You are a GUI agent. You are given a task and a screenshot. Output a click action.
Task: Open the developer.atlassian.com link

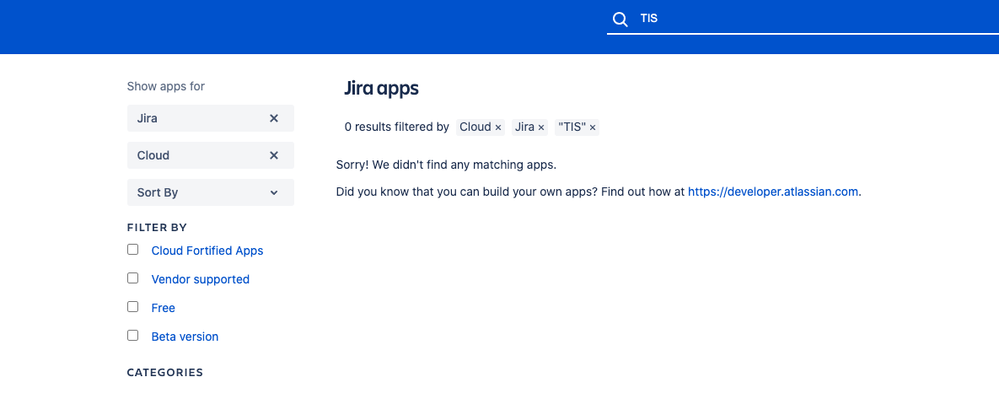(x=773, y=192)
